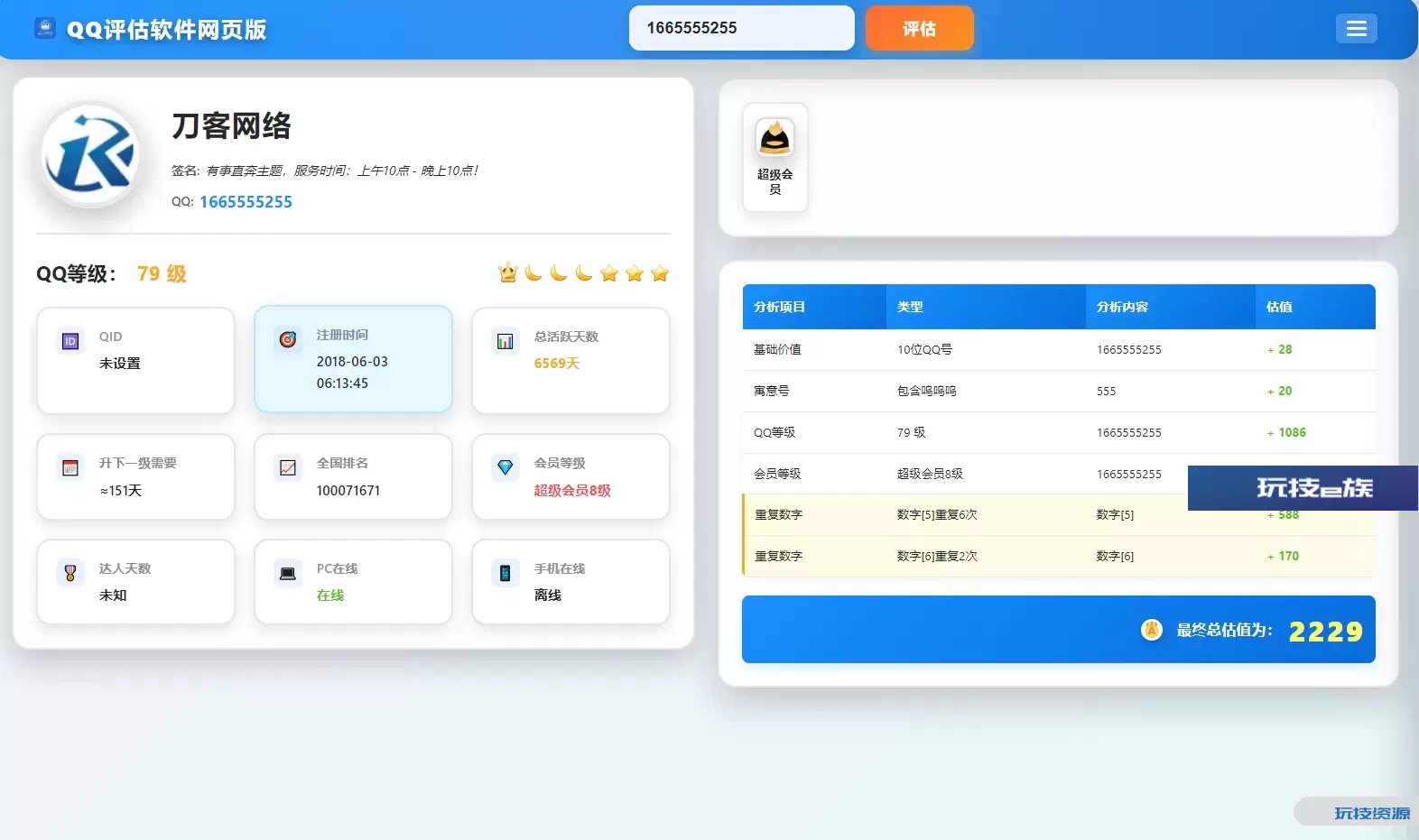Click the + 170 valuation value
Image resolution: width=1419 pixels, height=840 pixels.
point(1283,556)
